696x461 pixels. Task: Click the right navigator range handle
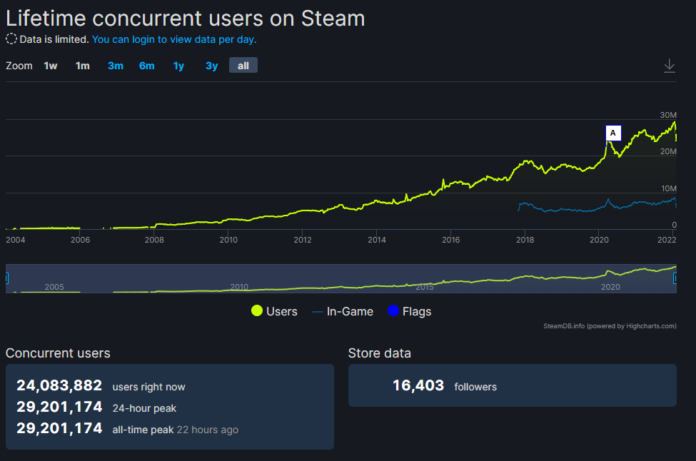(x=675, y=278)
